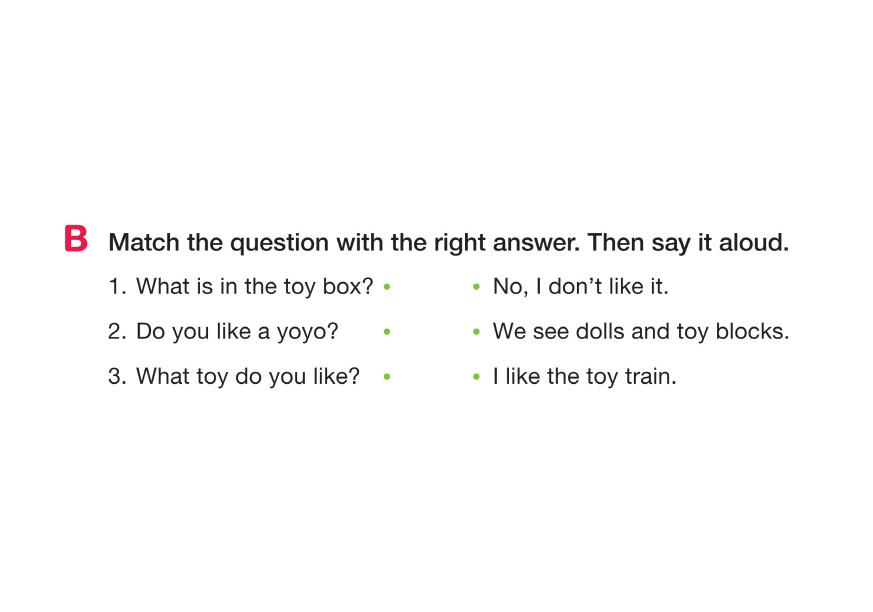Click the dot after "What toy do you like?"
The width and height of the screenshot is (873, 612).
(387, 378)
